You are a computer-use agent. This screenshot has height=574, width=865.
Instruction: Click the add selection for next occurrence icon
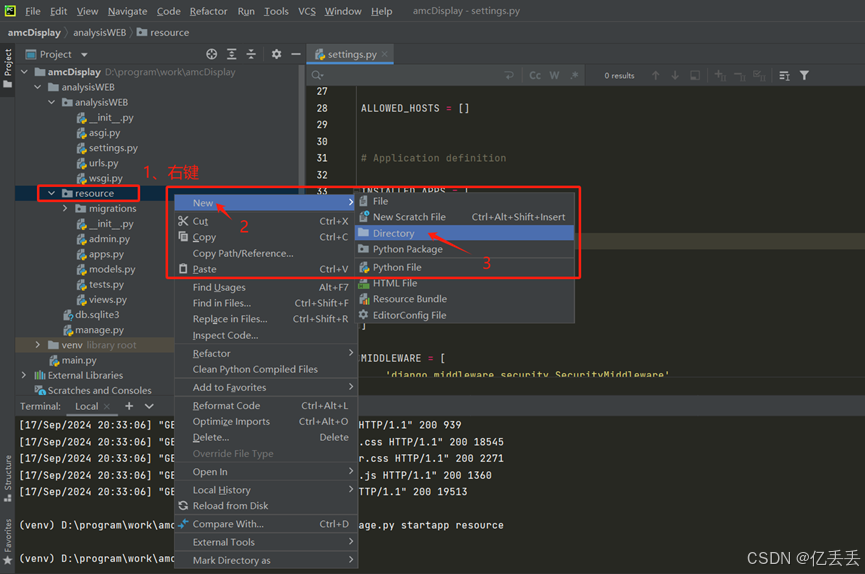pos(720,76)
